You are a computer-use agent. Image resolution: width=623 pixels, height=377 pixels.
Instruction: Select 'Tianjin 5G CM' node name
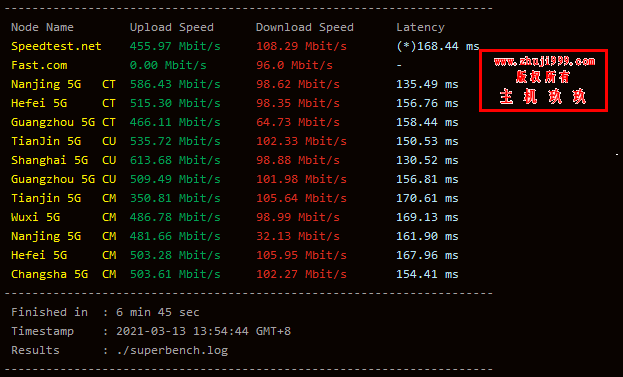(x=63, y=198)
